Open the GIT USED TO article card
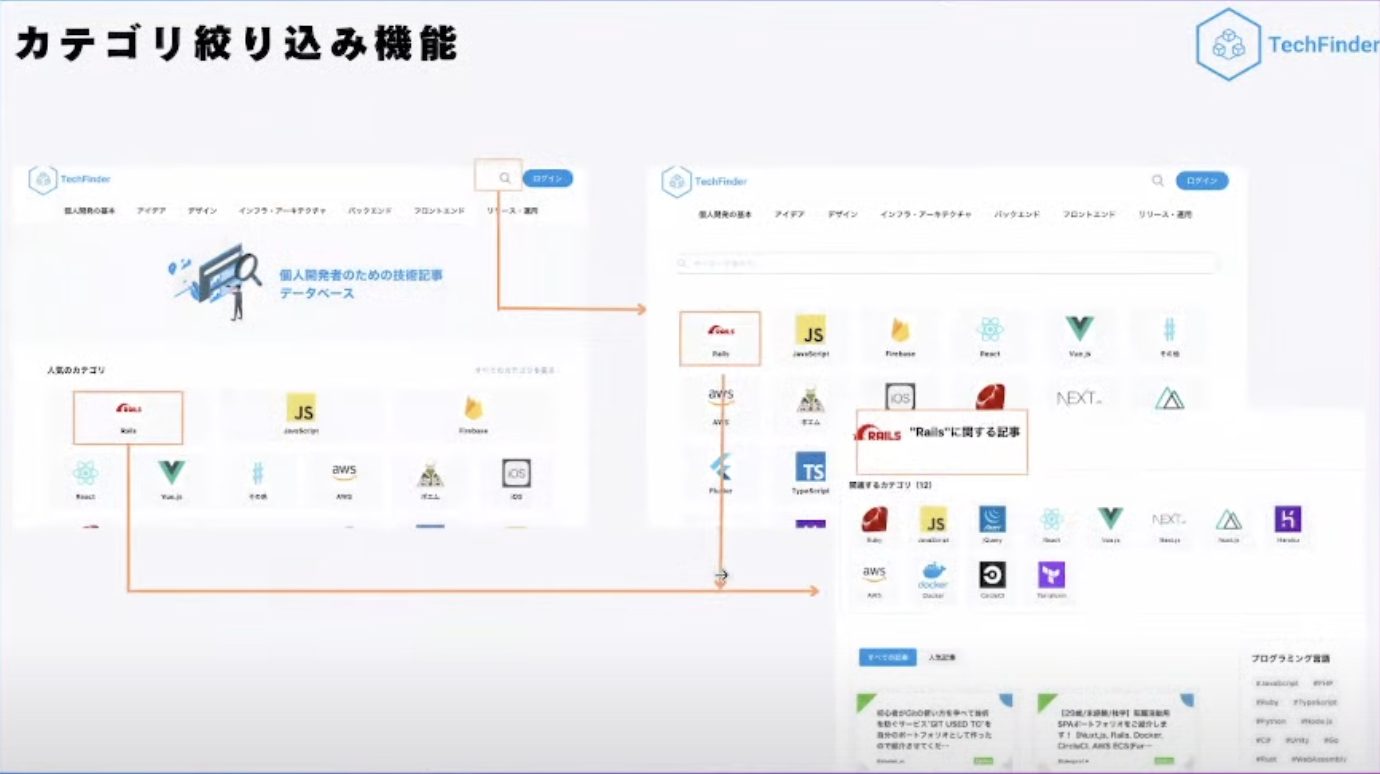The image size is (1380, 774). pos(934,732)
